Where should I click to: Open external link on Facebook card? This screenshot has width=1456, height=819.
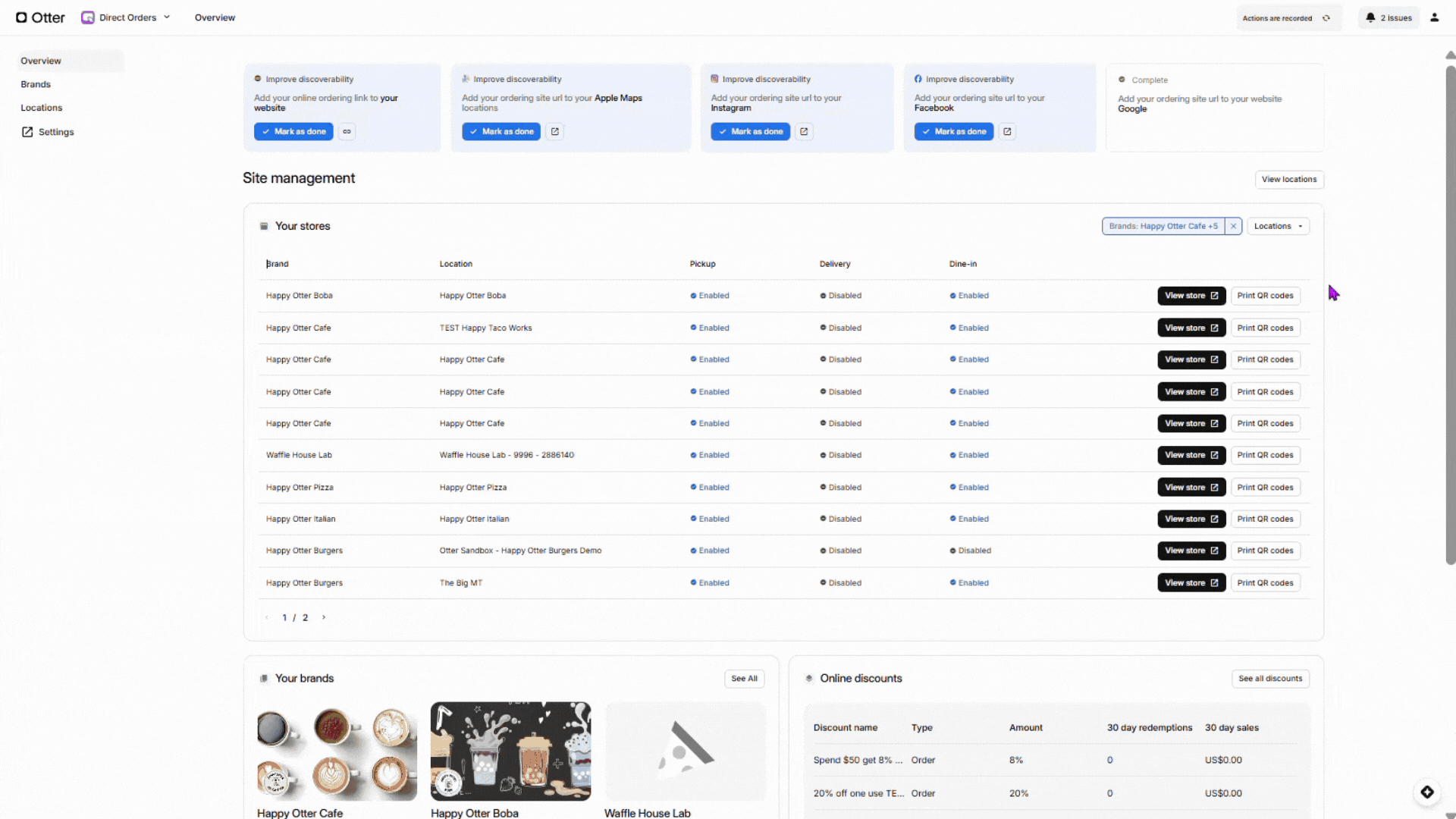point(1007,132)
